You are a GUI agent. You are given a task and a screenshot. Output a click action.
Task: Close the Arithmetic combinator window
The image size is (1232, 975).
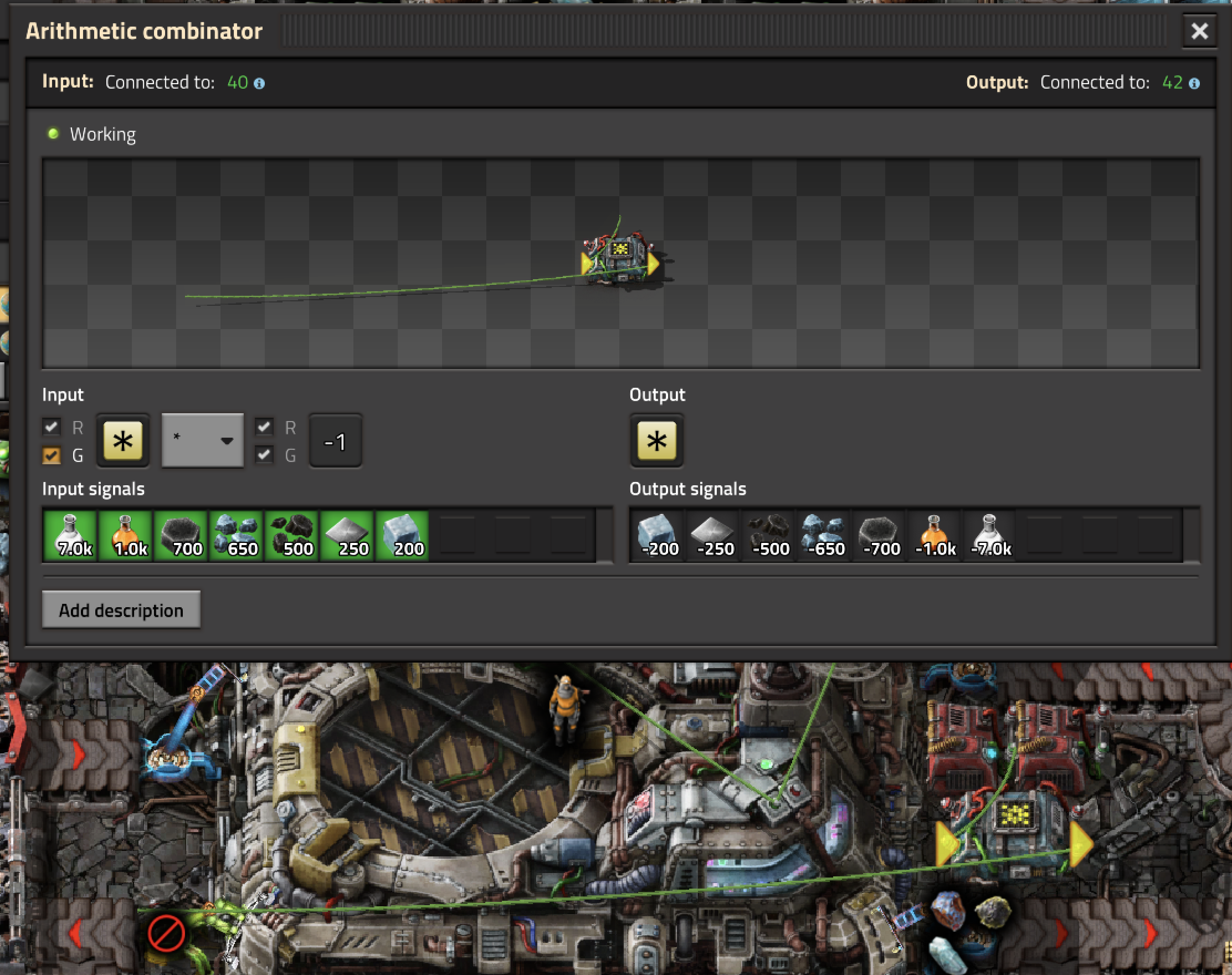(x=1199, y=31)
